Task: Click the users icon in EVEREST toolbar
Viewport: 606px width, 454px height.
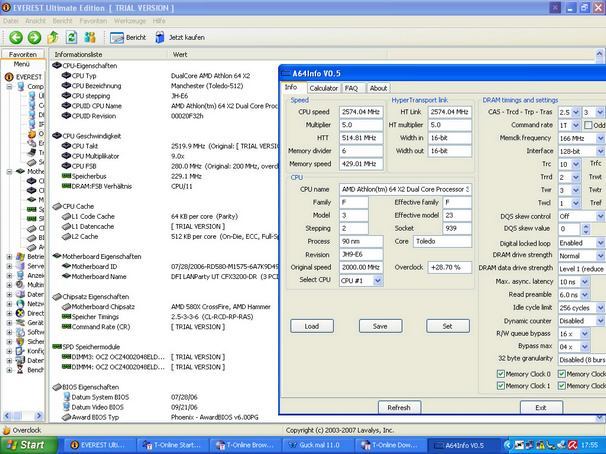Action: pos(91,37)
